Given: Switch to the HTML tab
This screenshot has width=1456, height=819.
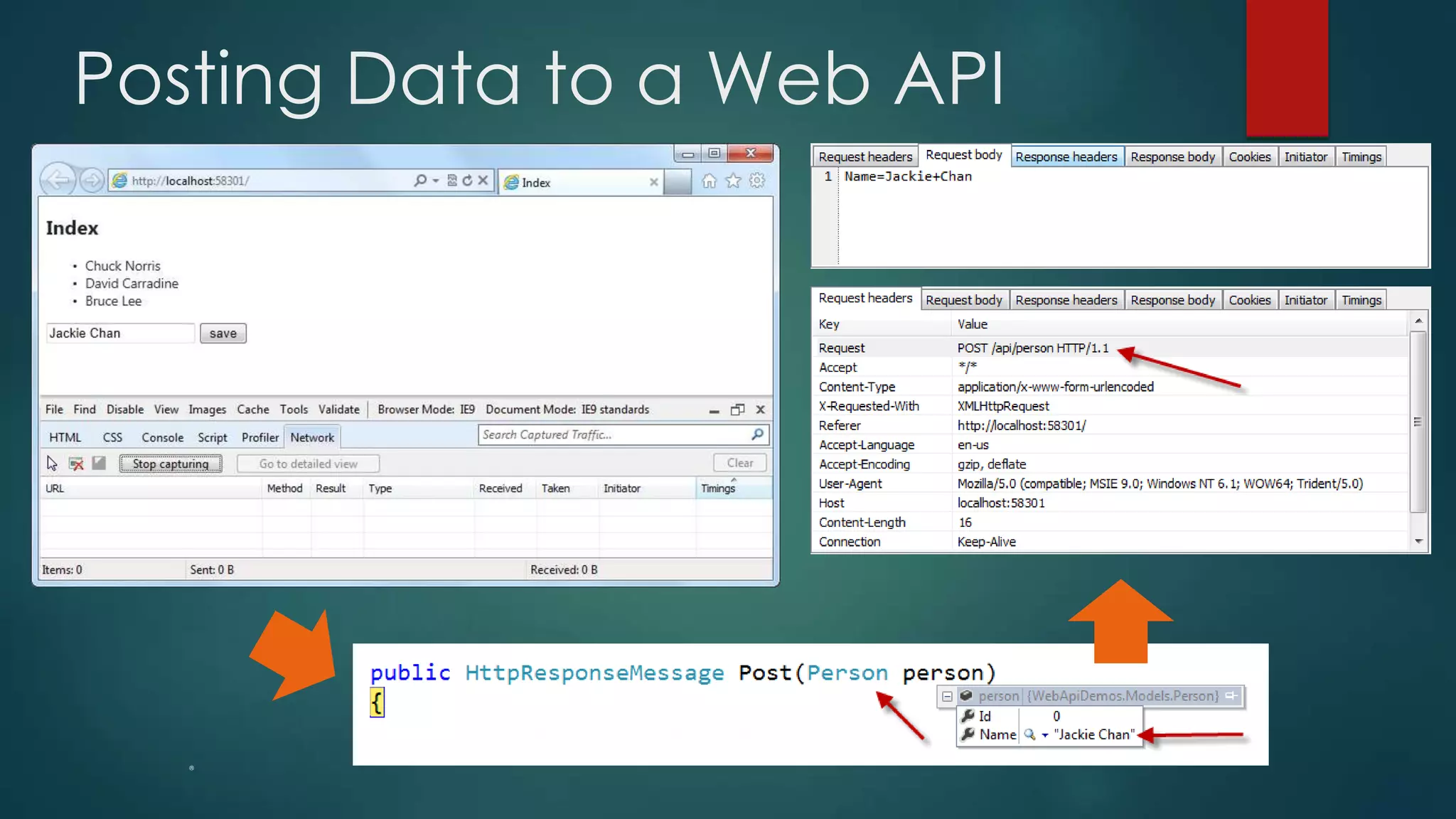Looking at the screenshot, I should pyautogui.click(x=65, y=437).
